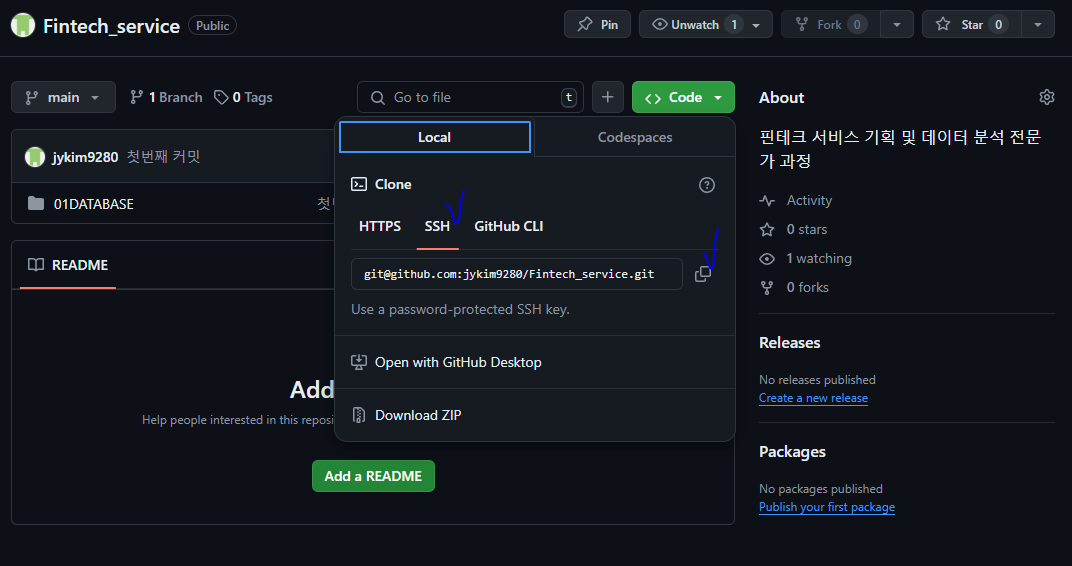This screenshot has height=566, width=1072.
Task: Click the GitHub Desktop download icon
Action: (359, 362)
